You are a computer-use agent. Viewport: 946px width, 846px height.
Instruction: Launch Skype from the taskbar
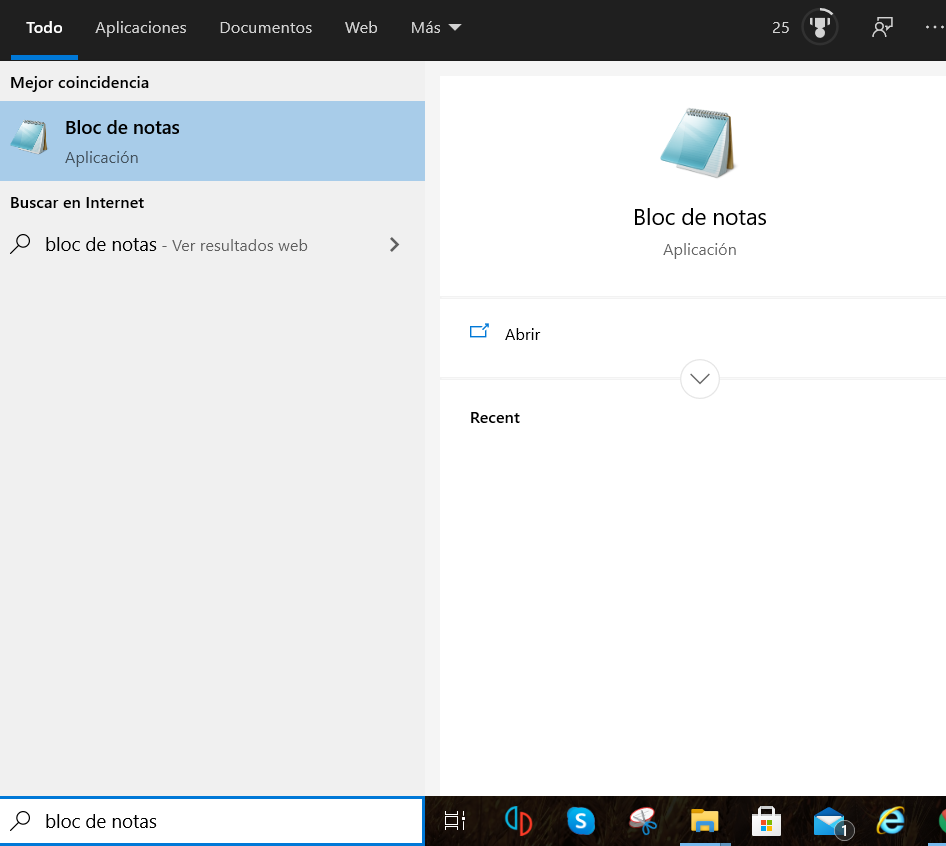(x=581, y=821)
